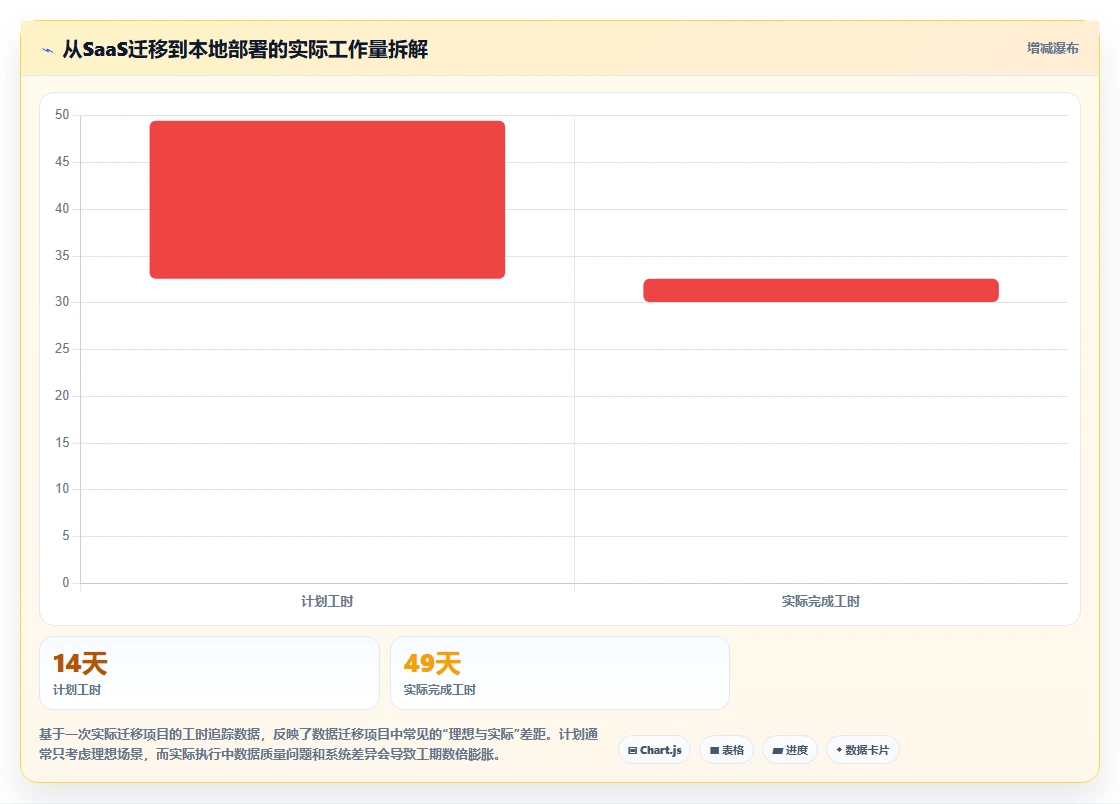The height and width of the screenshot is (804, 1120).
Task: Click the 实际完成工时 caption under 49天
Action: 439,690
